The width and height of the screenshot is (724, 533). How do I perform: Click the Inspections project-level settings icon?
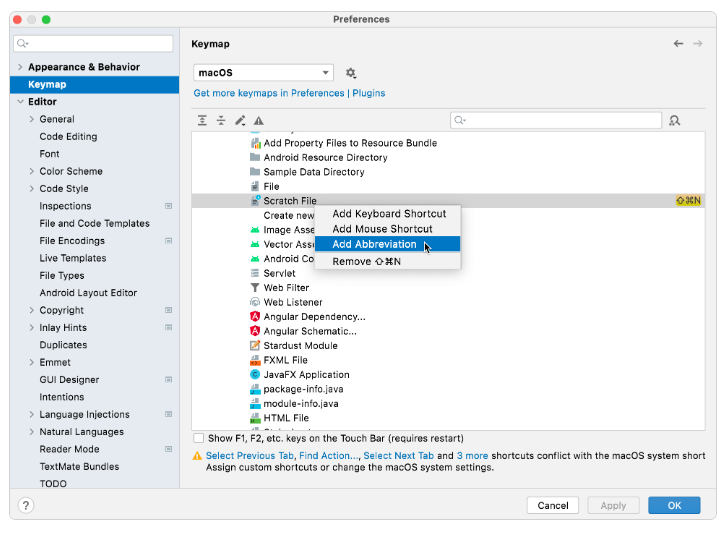point(169,206)
